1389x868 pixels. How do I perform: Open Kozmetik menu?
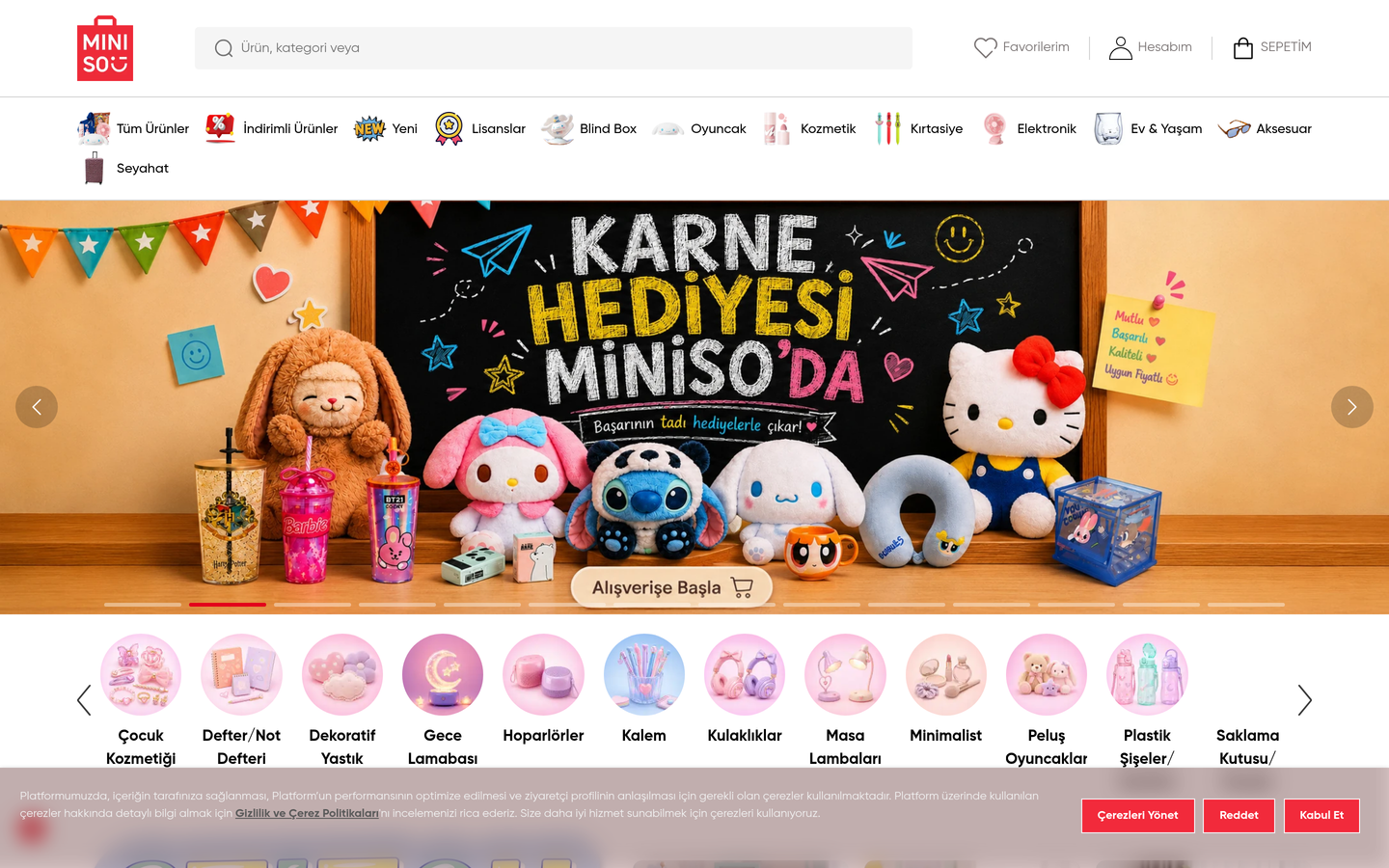829,128
